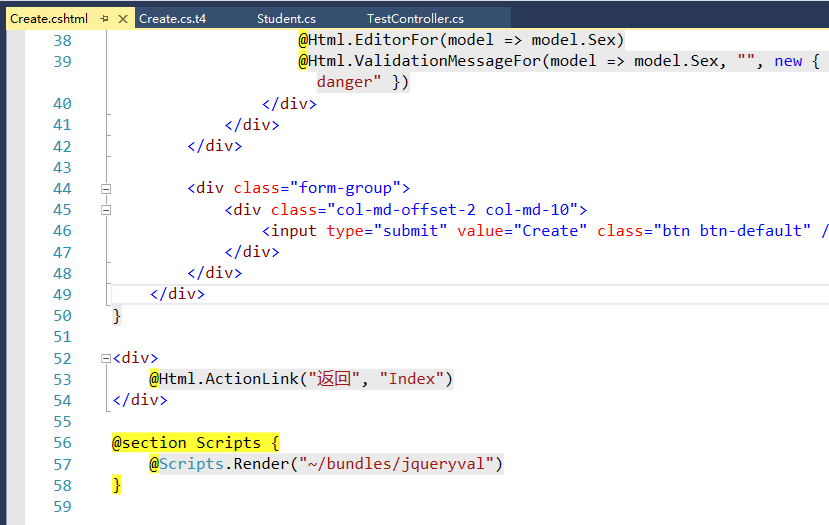Viewport: 829px width, 525px height.
Task: Collapse the col-md-offset-2 div at line 45
Action: [106, 210]
